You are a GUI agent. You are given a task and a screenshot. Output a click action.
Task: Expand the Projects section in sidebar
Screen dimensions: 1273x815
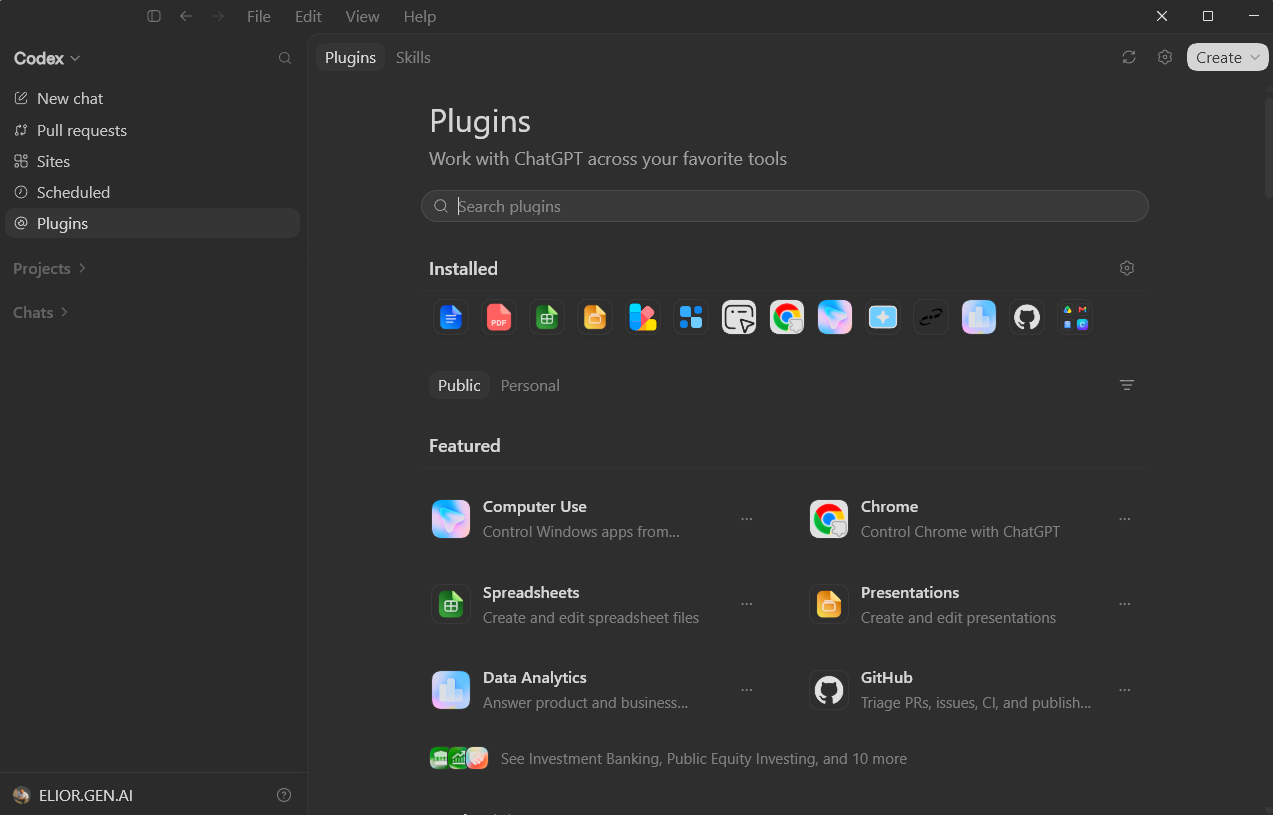tap(50, 268)
